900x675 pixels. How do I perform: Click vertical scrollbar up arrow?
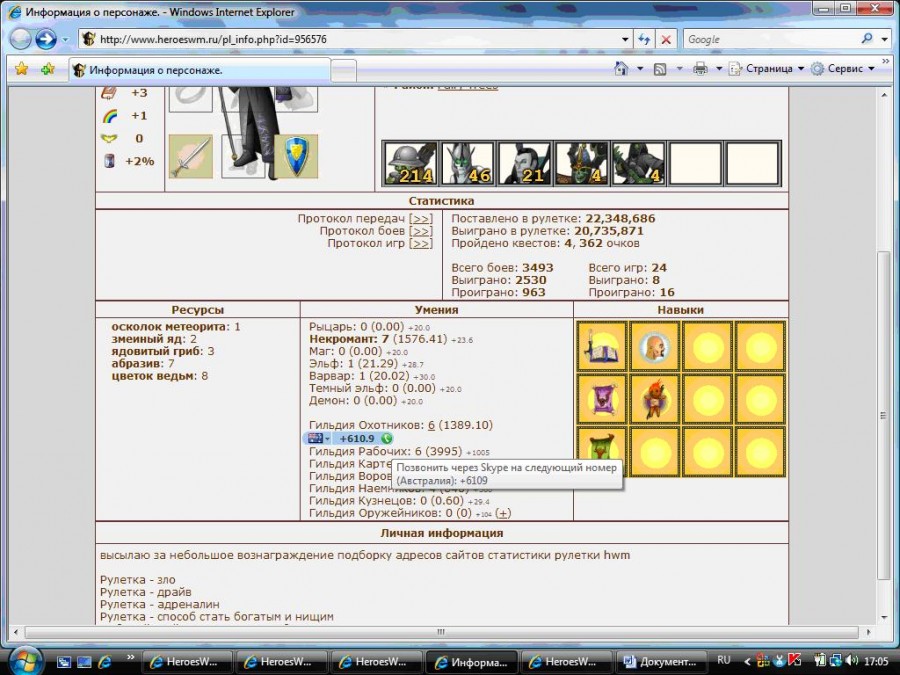tap(884, 95)
